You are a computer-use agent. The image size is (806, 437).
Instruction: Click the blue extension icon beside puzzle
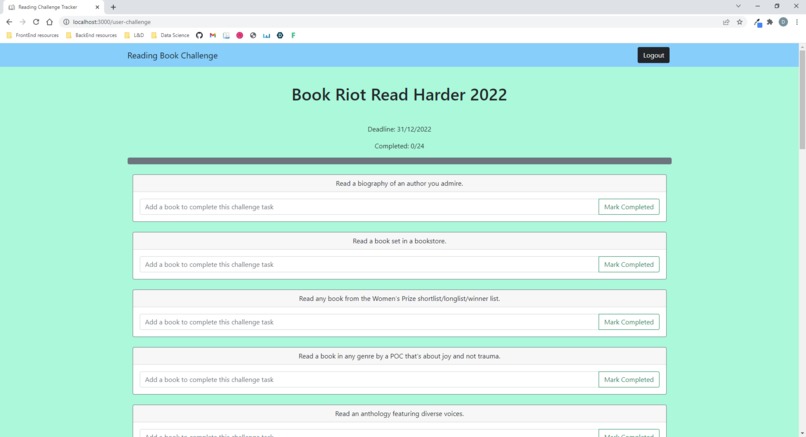pyautogui.click(x=757, y=23)
